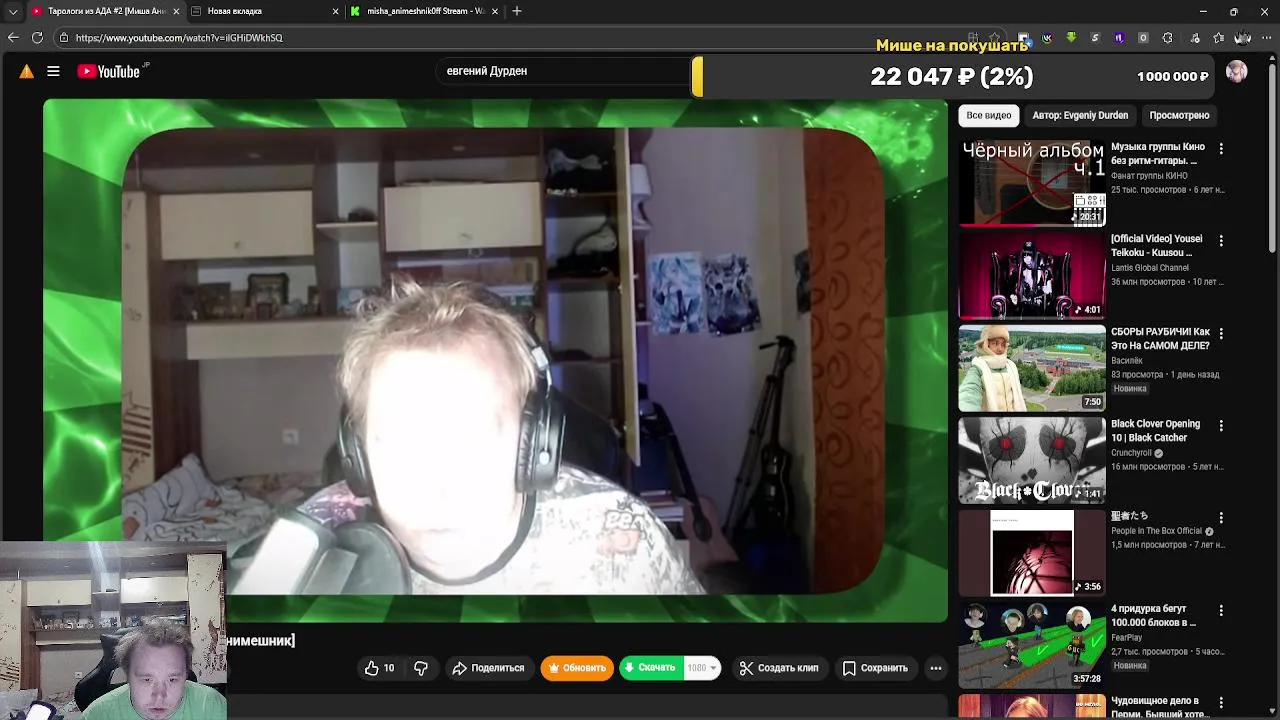The image size is (1280, 720).
Task: Open browser extensions puzzle icon
Action: tap(1167, 38)
